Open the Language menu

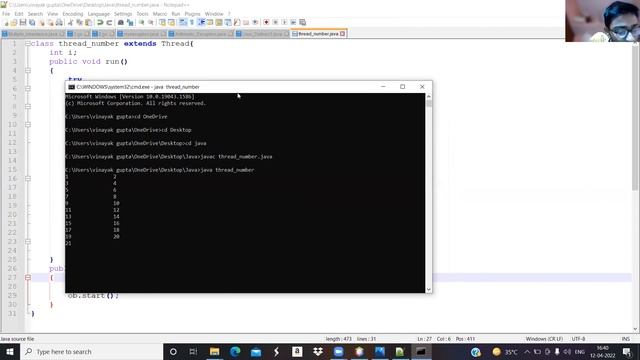99,14
